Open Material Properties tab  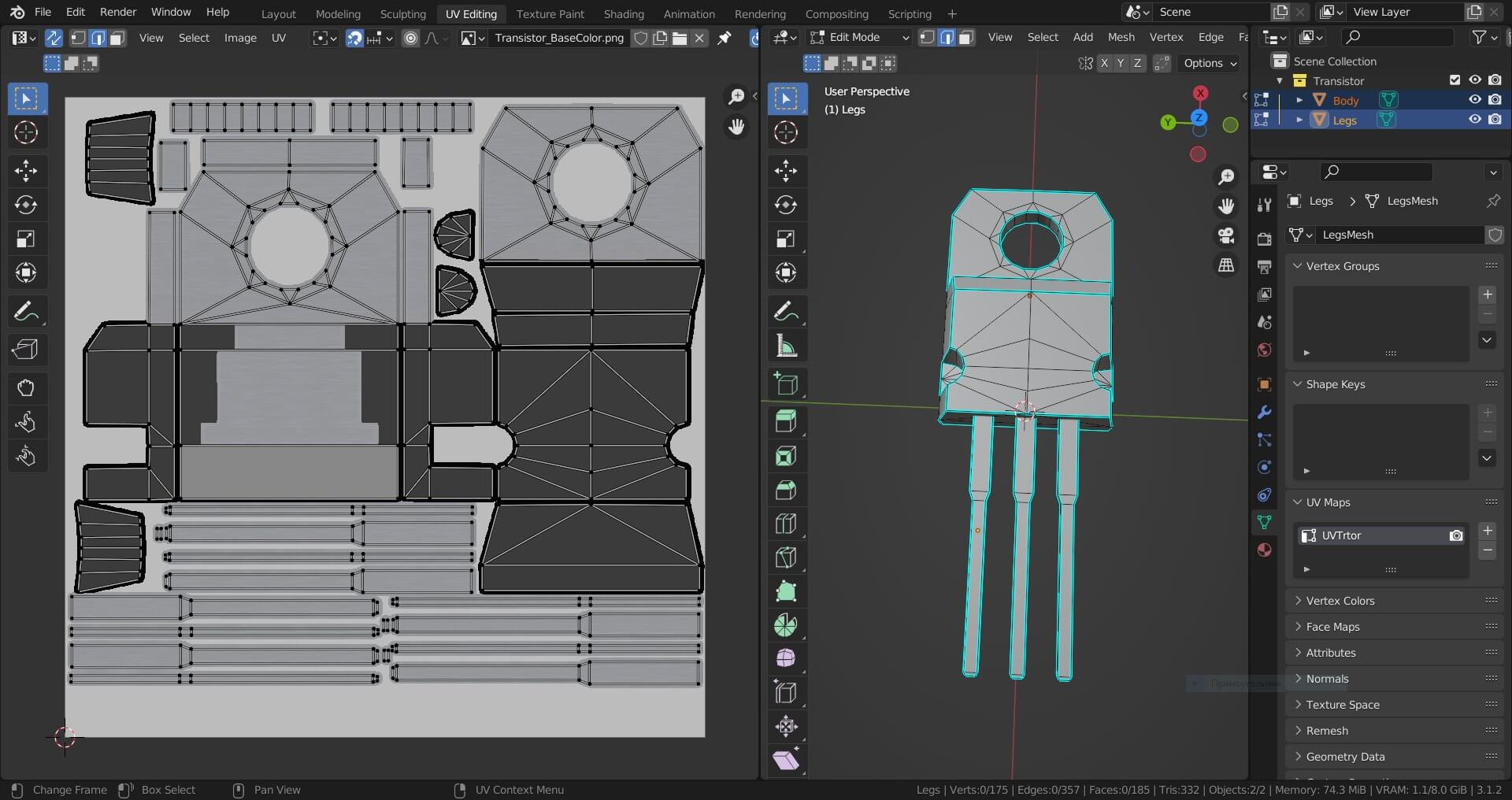pyautogui.click(x=1264, y=550)
